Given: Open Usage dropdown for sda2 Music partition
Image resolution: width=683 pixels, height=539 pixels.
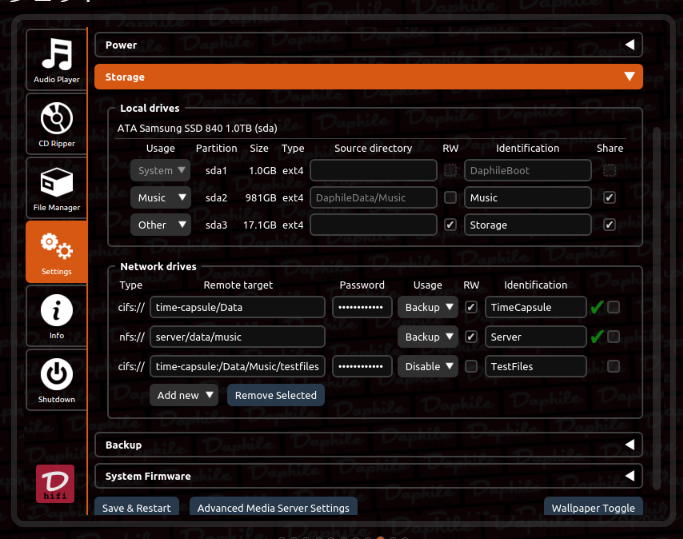Looking at the screenshot, I should click(x=161, y=198).
